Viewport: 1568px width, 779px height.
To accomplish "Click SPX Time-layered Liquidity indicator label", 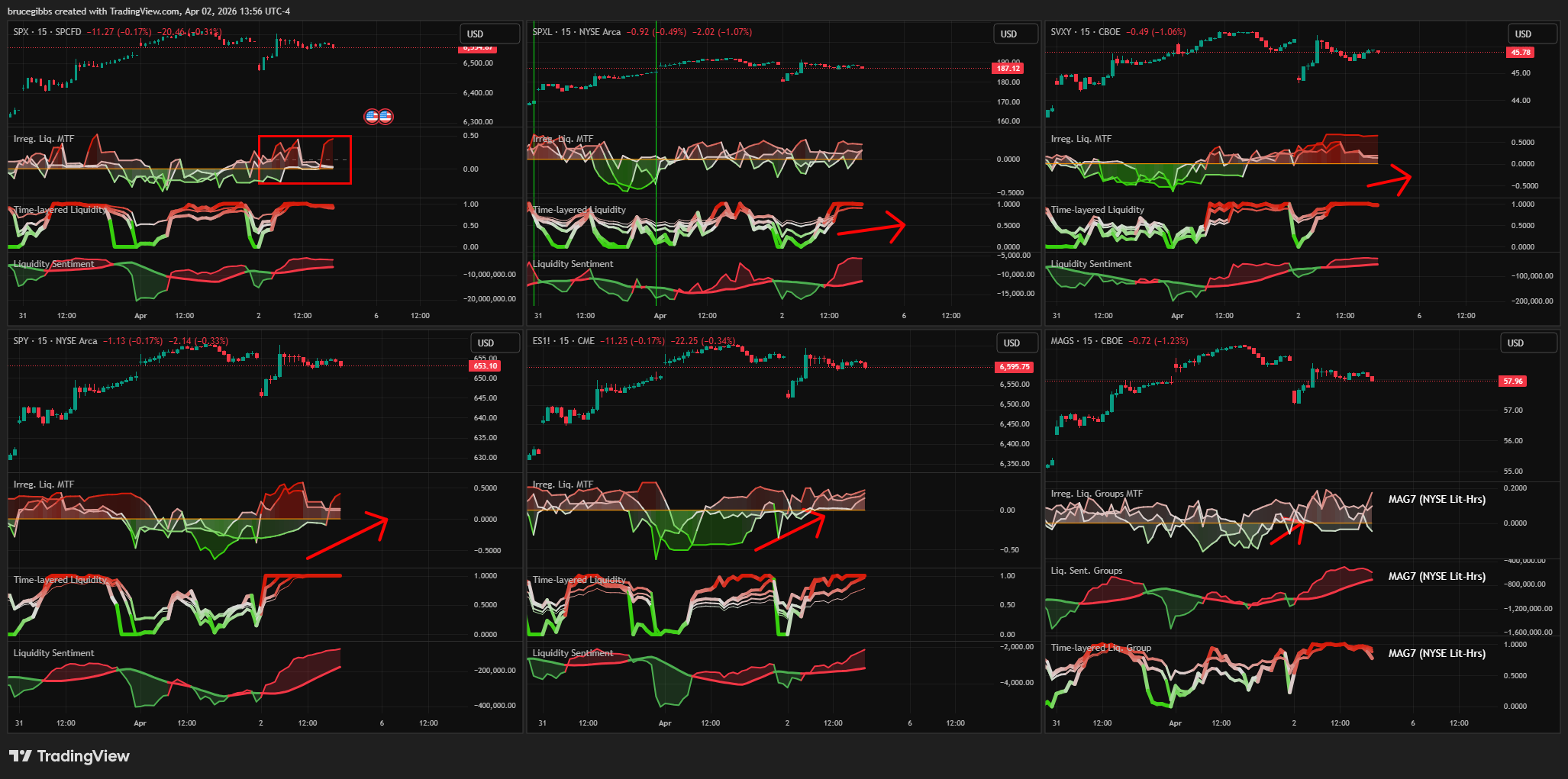I will tap(60, 210).
